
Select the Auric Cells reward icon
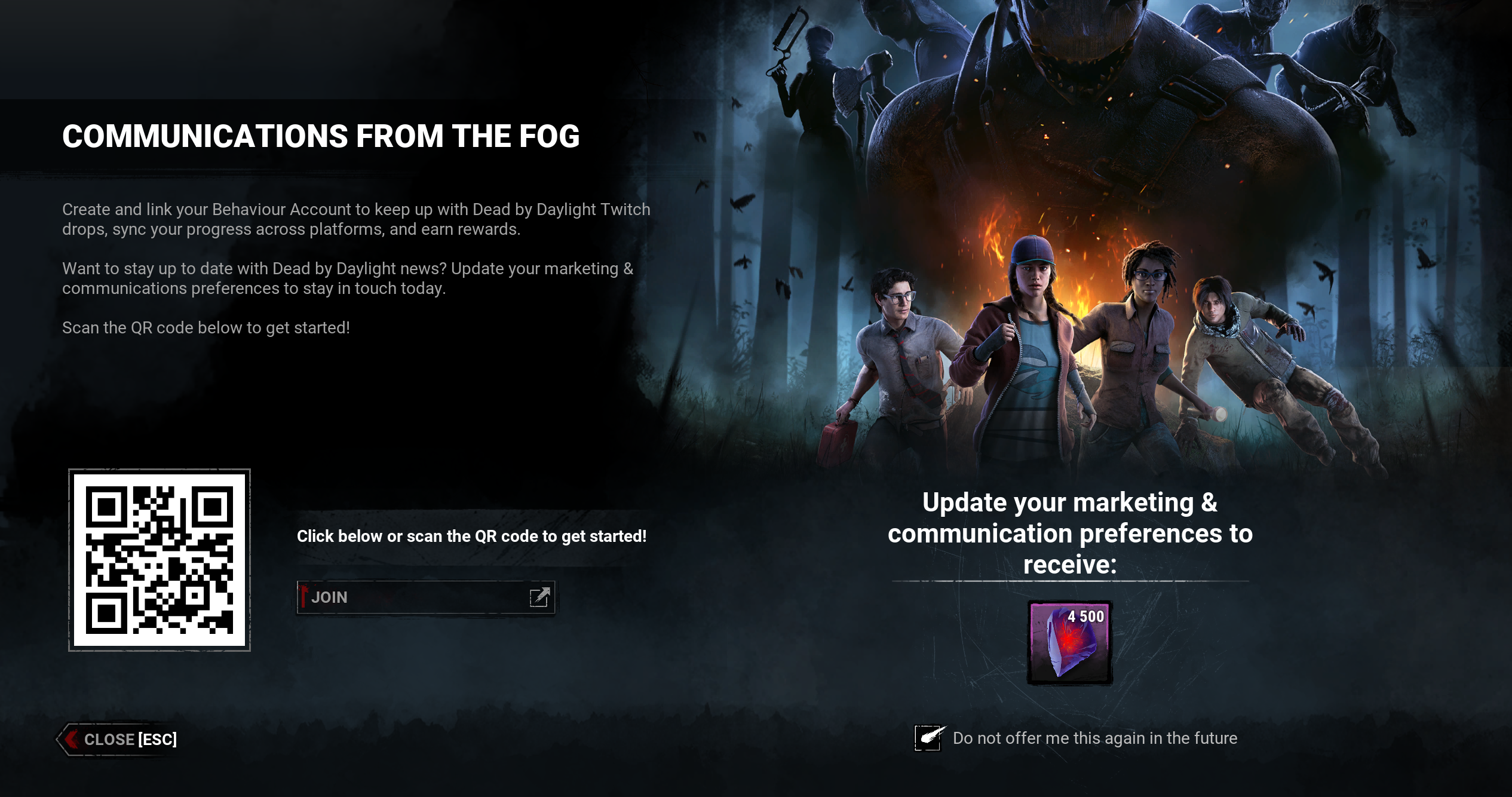[x=1069, y=642]
